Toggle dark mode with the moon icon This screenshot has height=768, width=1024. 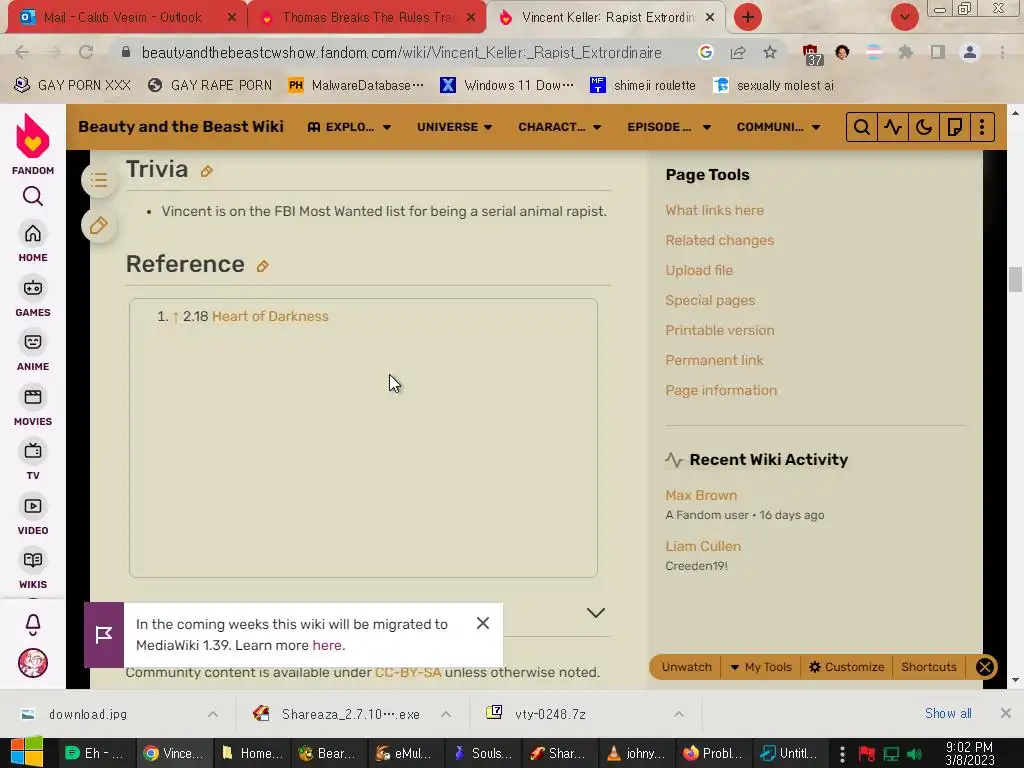tap(923, 127)
